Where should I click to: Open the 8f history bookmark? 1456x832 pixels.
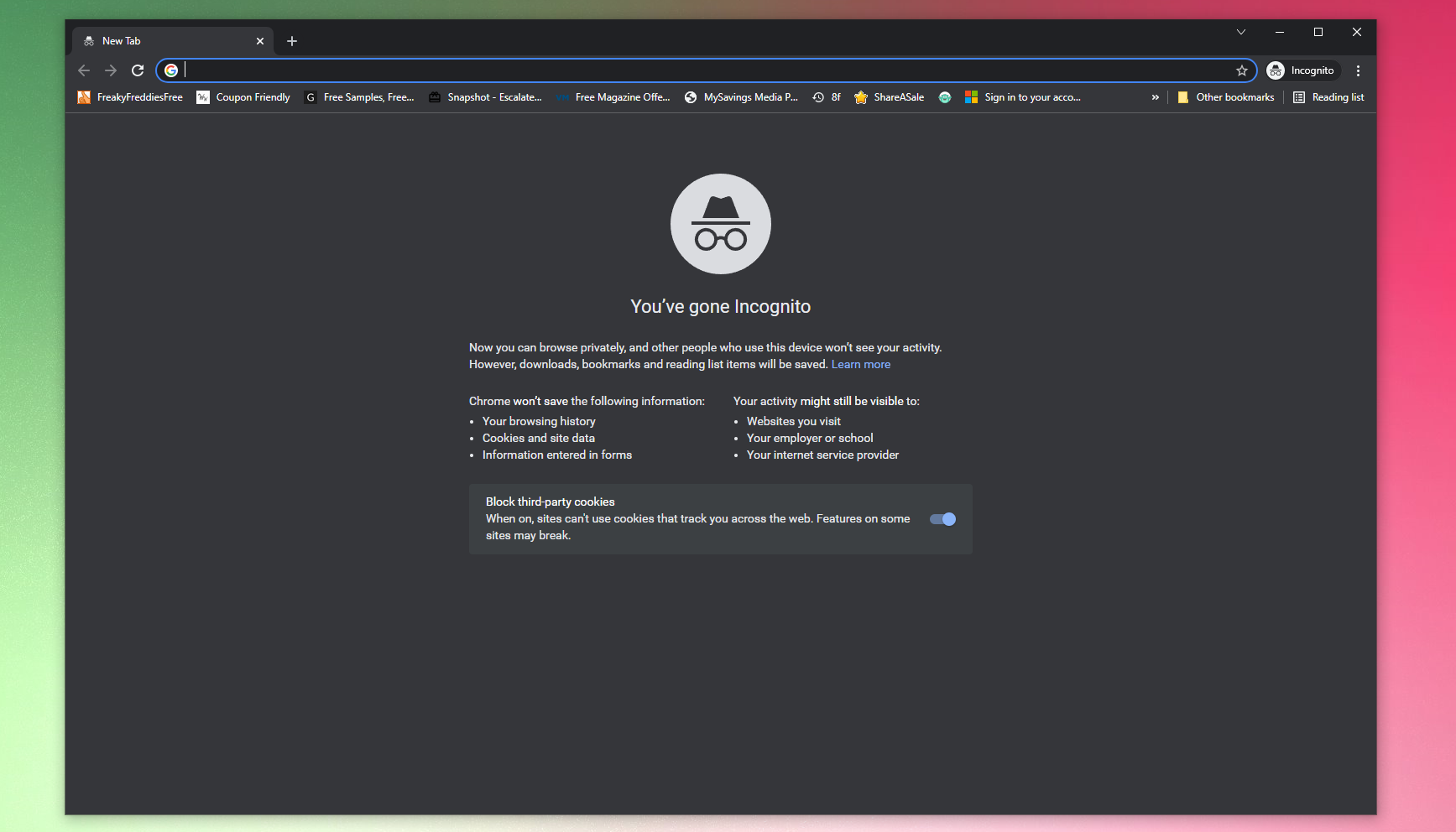point(827,97)
